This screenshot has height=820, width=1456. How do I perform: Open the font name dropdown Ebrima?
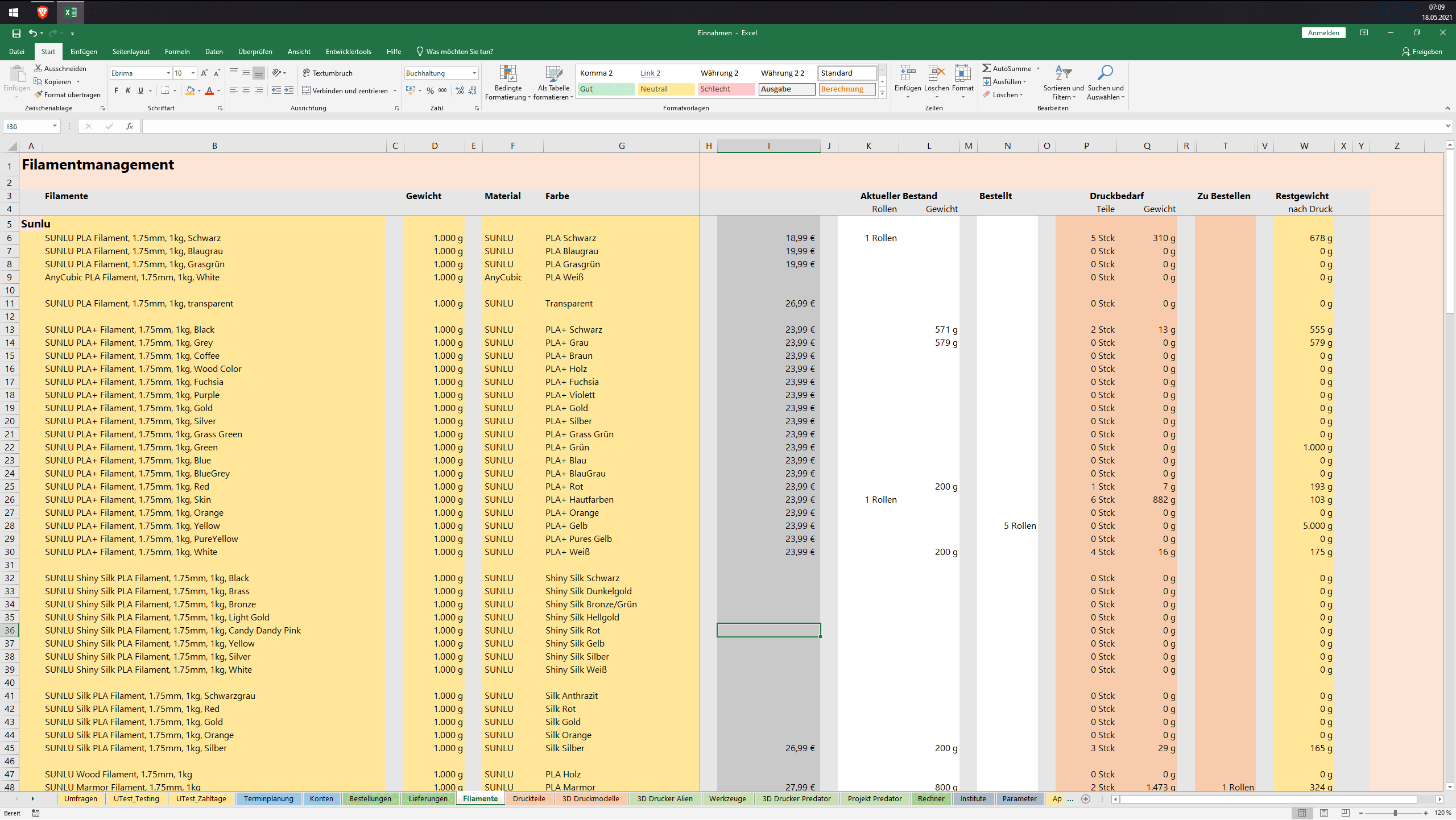[168, 73]
